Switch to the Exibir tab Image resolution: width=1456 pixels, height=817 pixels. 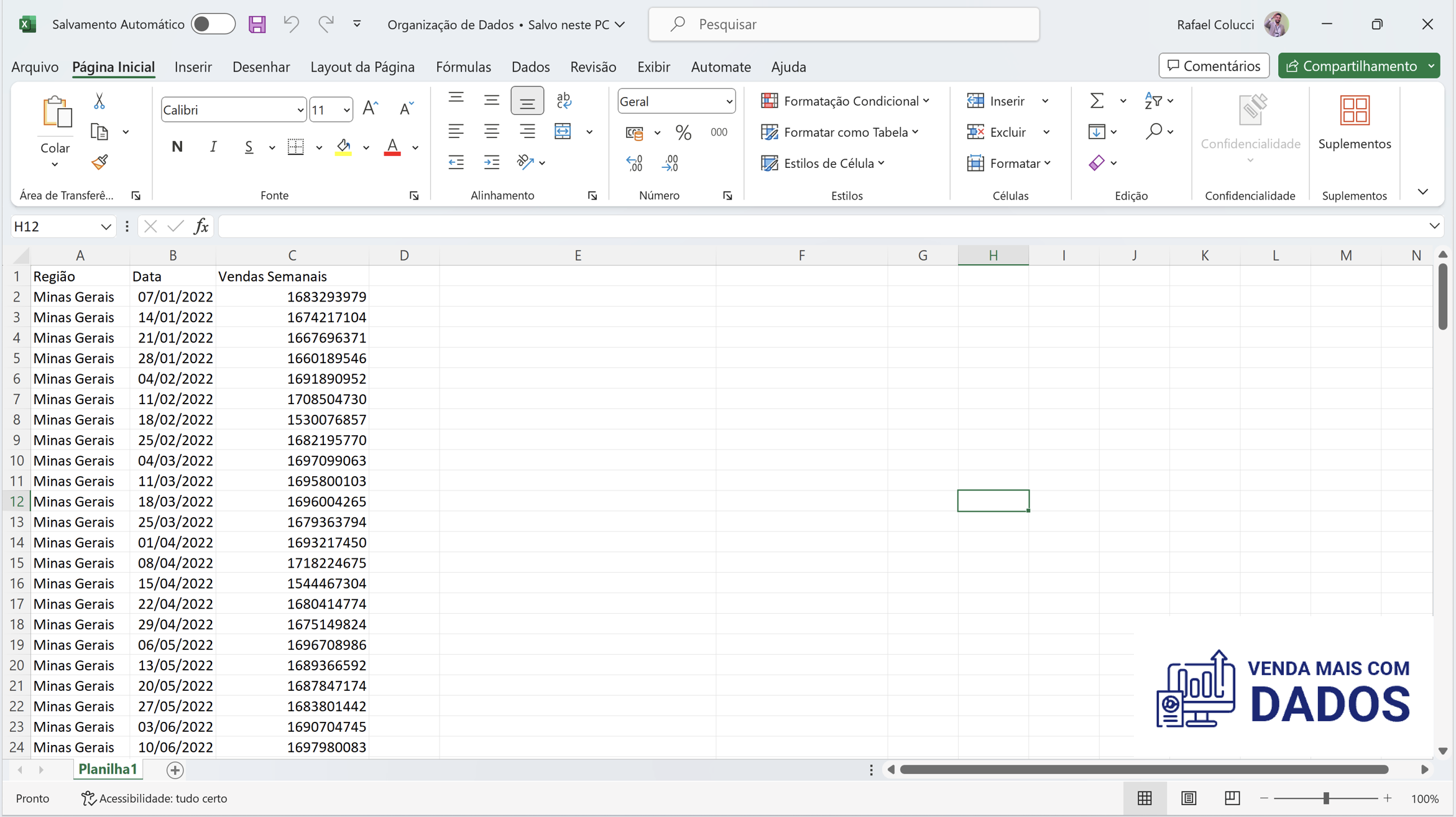653,67
